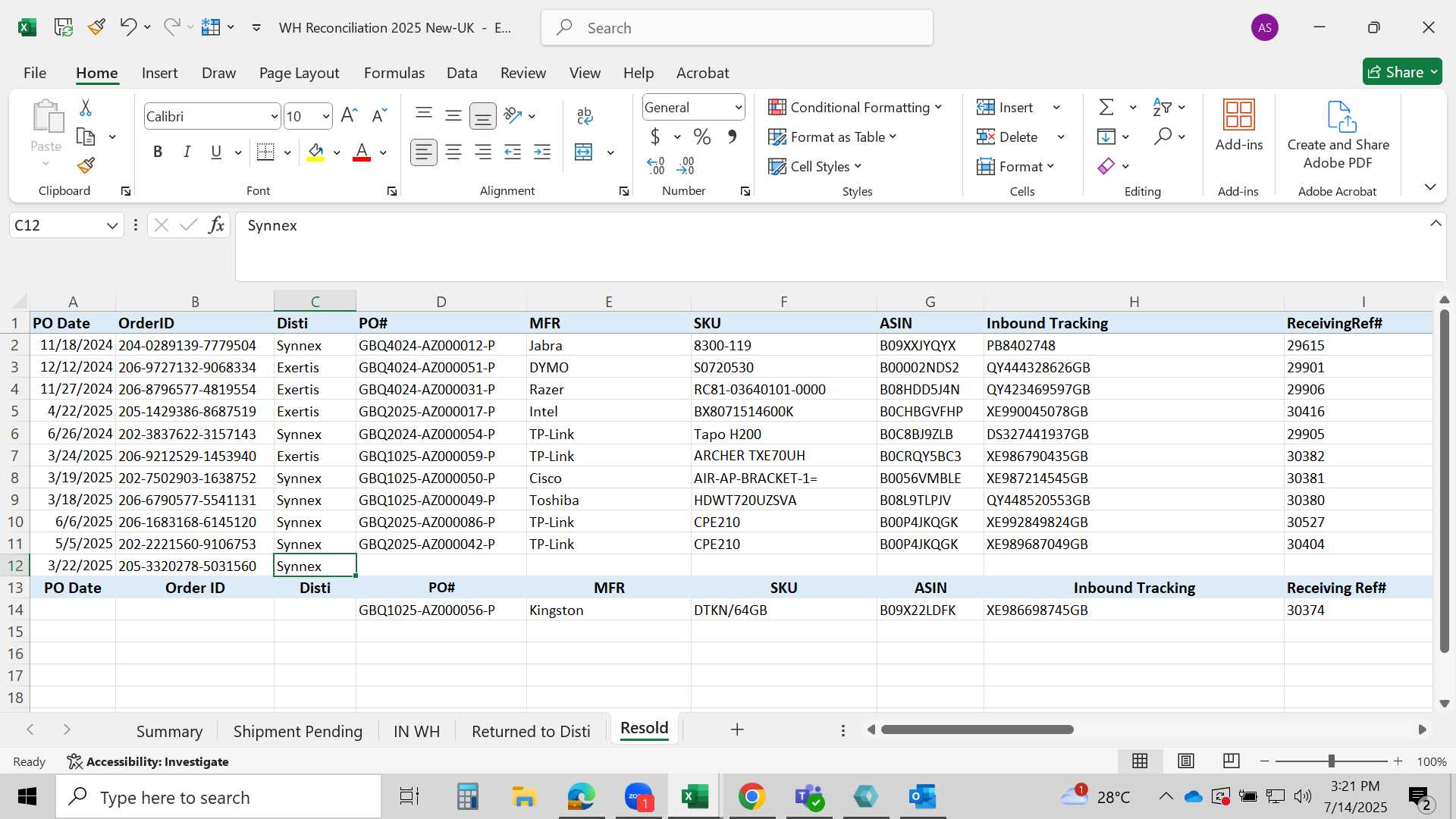Click the Share button
The height and width of the screenshot is (819, 1456).
[1402, 72]
